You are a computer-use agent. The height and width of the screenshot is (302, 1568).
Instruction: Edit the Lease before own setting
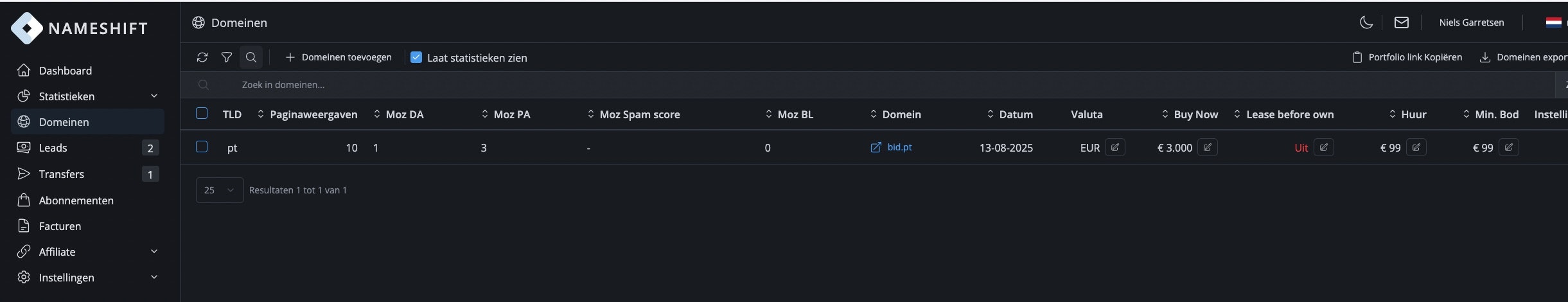click(x=1324, y=148)
